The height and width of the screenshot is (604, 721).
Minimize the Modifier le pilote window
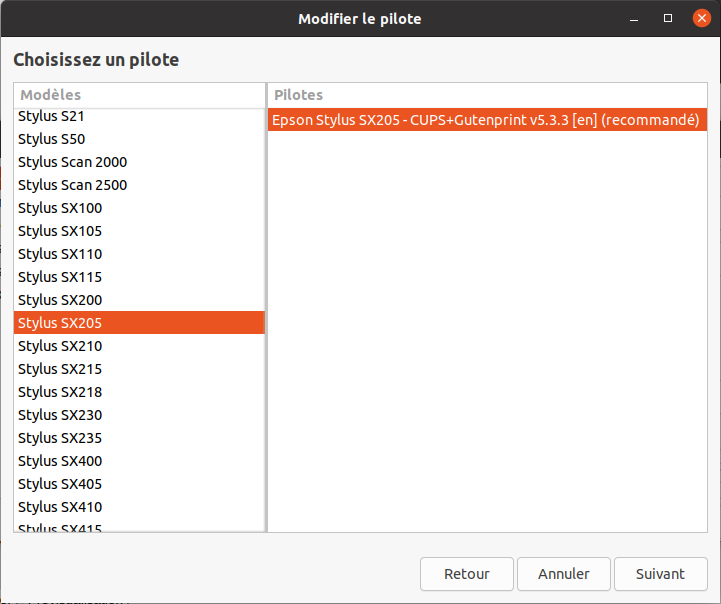coord(634,19)
